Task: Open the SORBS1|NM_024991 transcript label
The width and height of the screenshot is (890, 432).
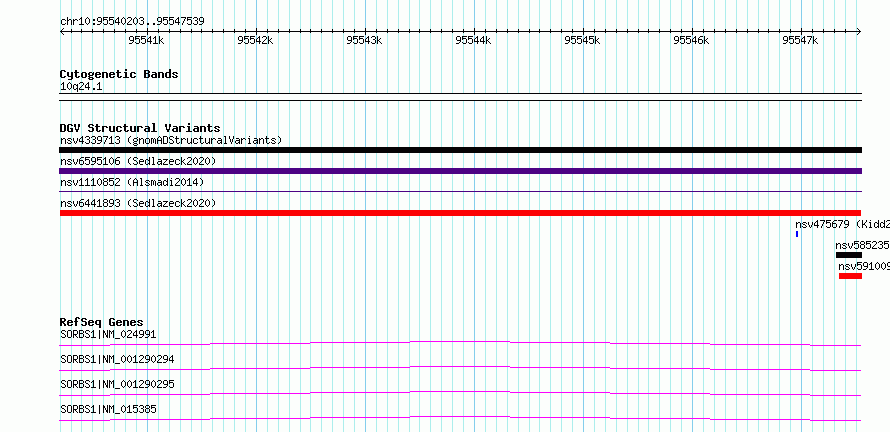Action: 108,334
